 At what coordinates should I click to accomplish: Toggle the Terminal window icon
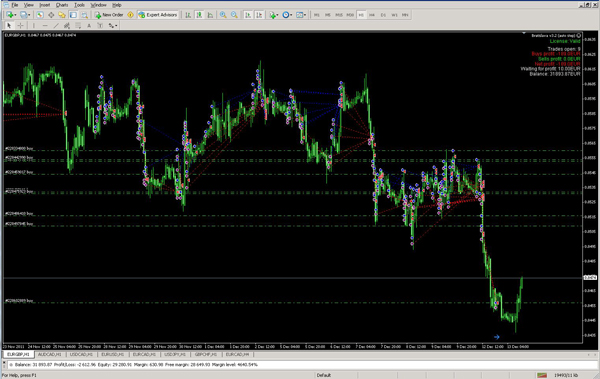click(x=73, y=15)
